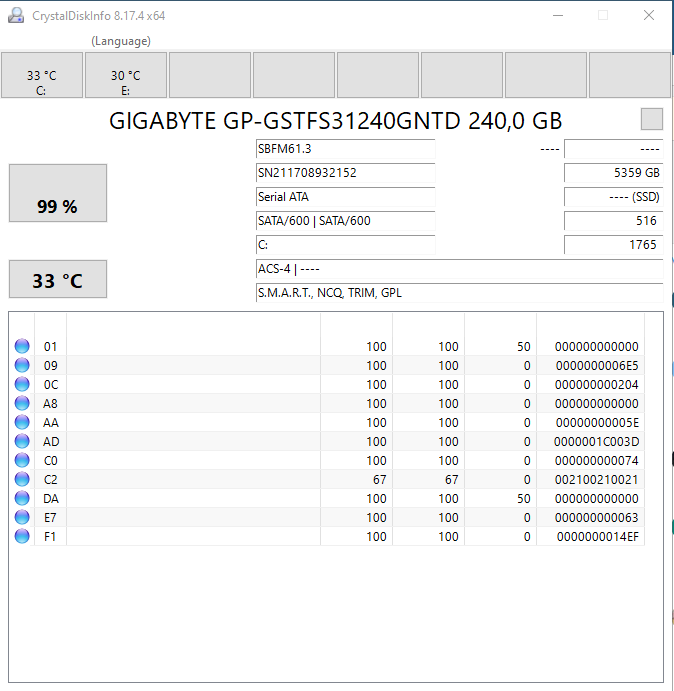Click threshold value 50 in row 01

point(524,347)
